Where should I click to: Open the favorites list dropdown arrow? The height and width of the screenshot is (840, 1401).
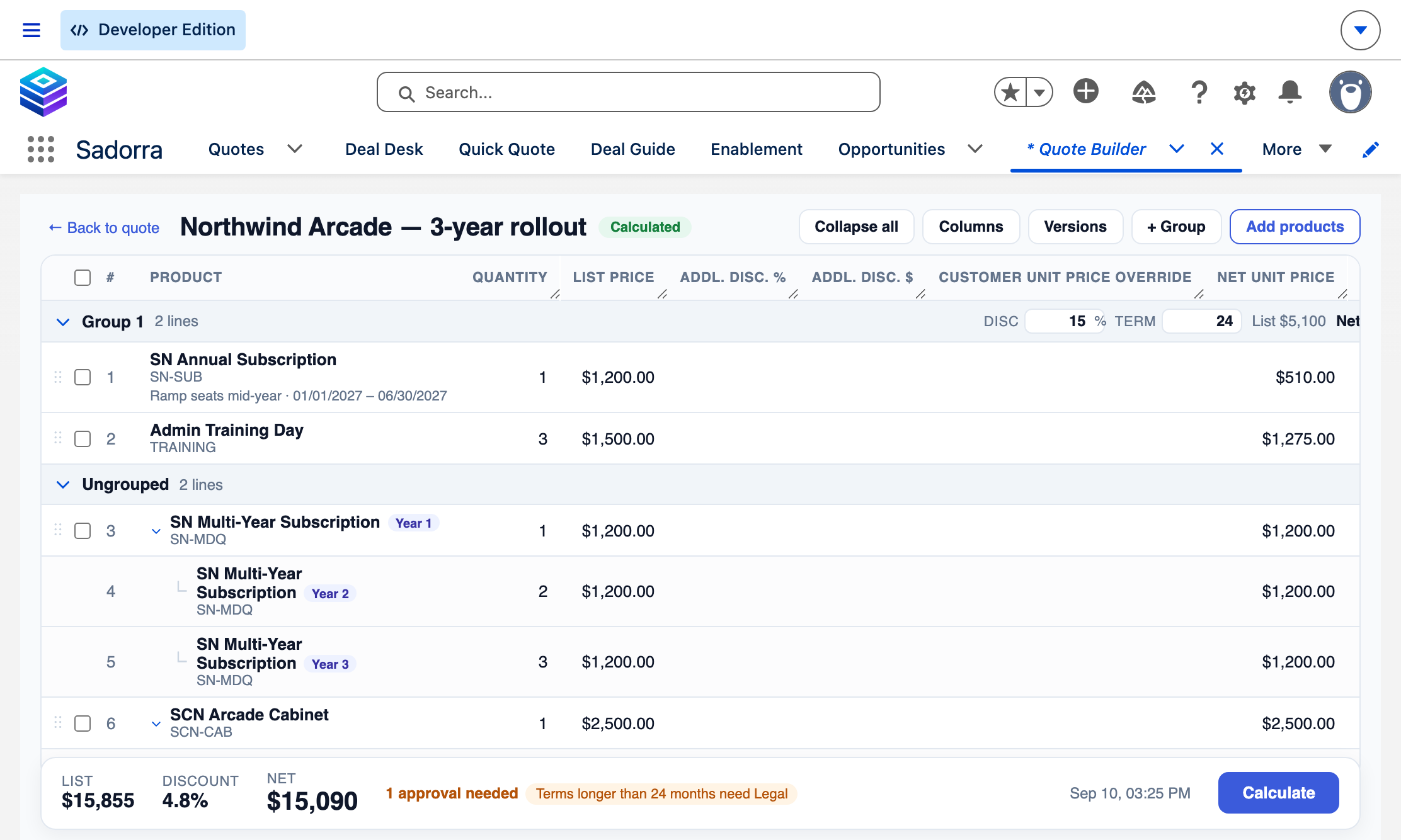point(1039,93)
